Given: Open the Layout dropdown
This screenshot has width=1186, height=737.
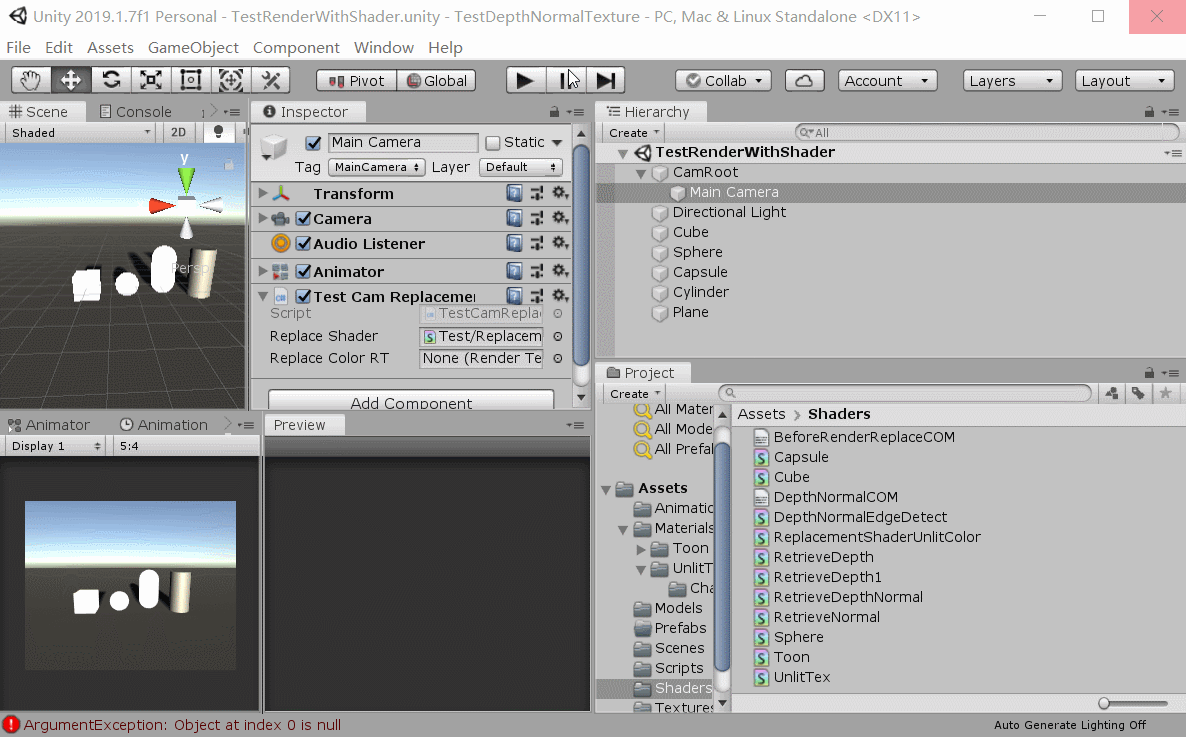Looking at the screenshot, I should 1124,81.
